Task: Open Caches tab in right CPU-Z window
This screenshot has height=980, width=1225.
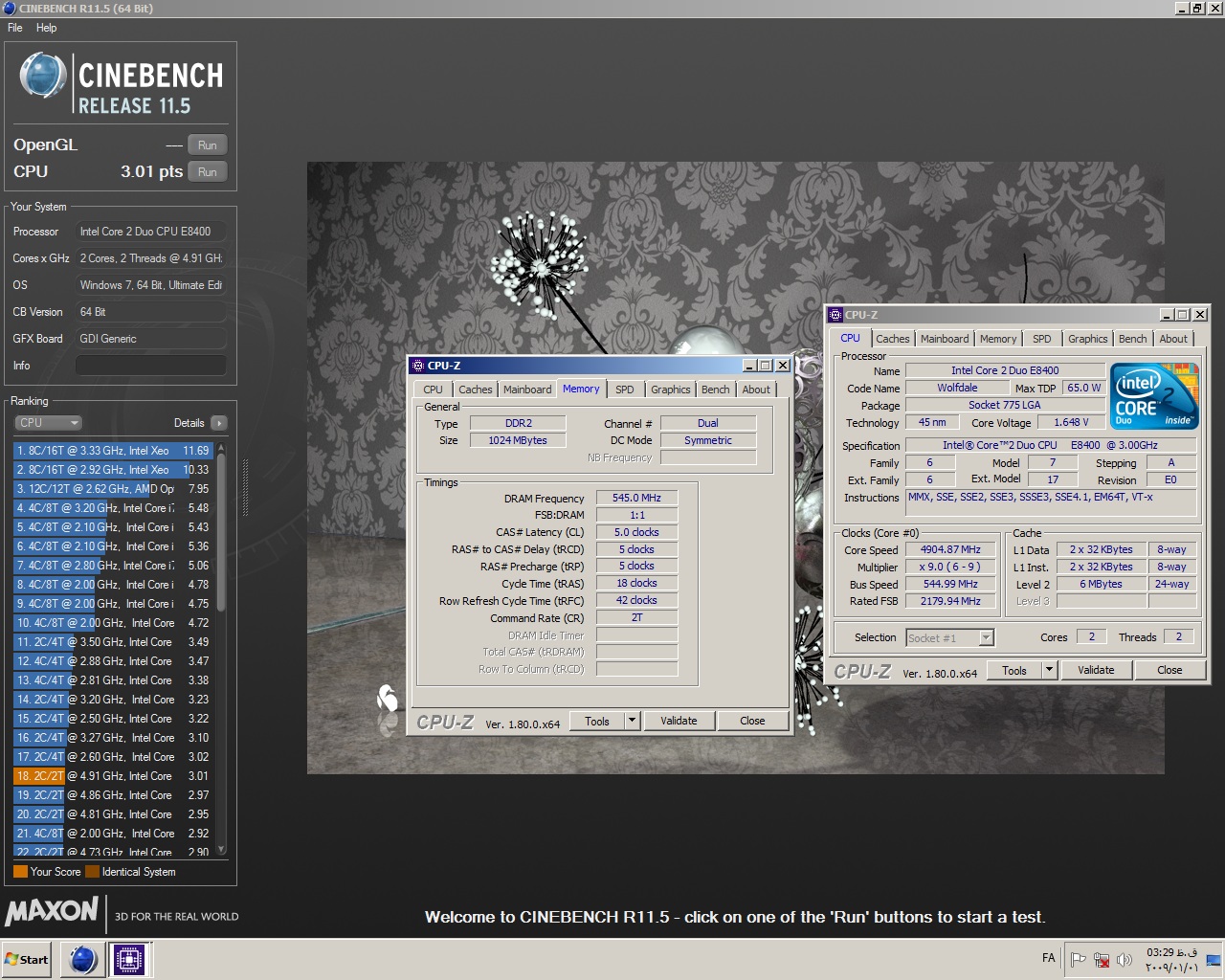Action: (x=893, y=339)
